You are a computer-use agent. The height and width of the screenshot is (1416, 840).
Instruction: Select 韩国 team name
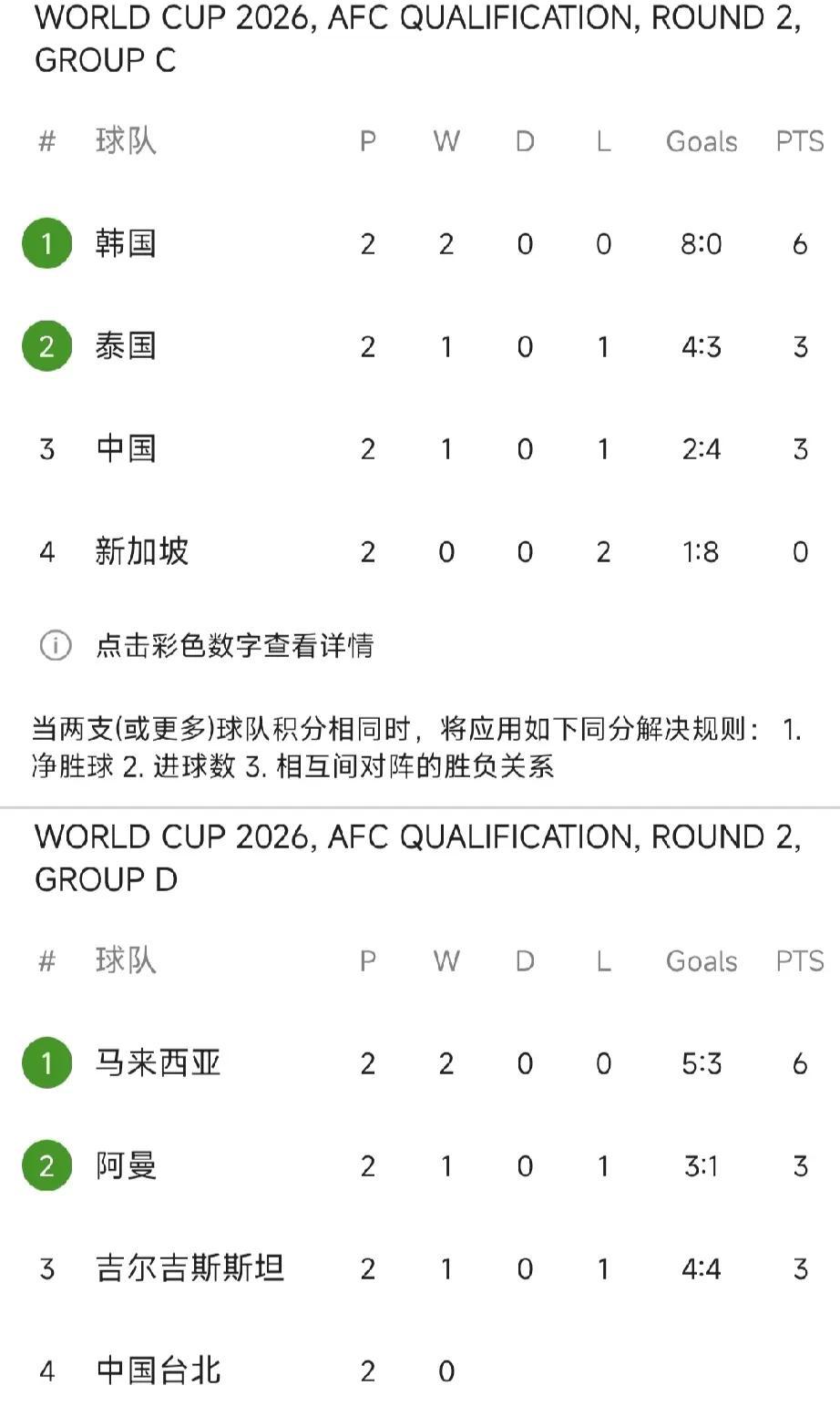coord(126,243)
